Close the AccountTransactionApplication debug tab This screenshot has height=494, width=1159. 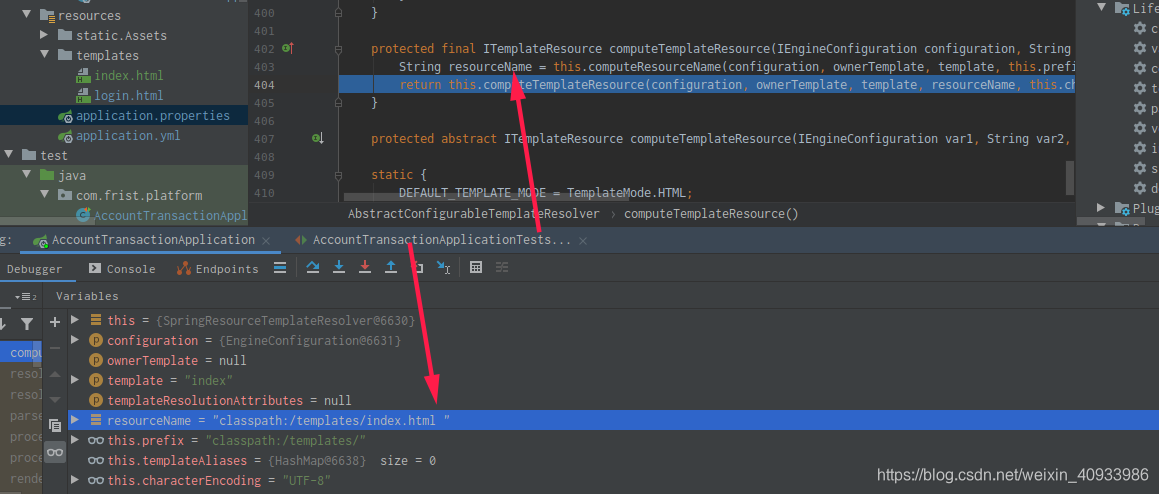(x=267, y=240)
